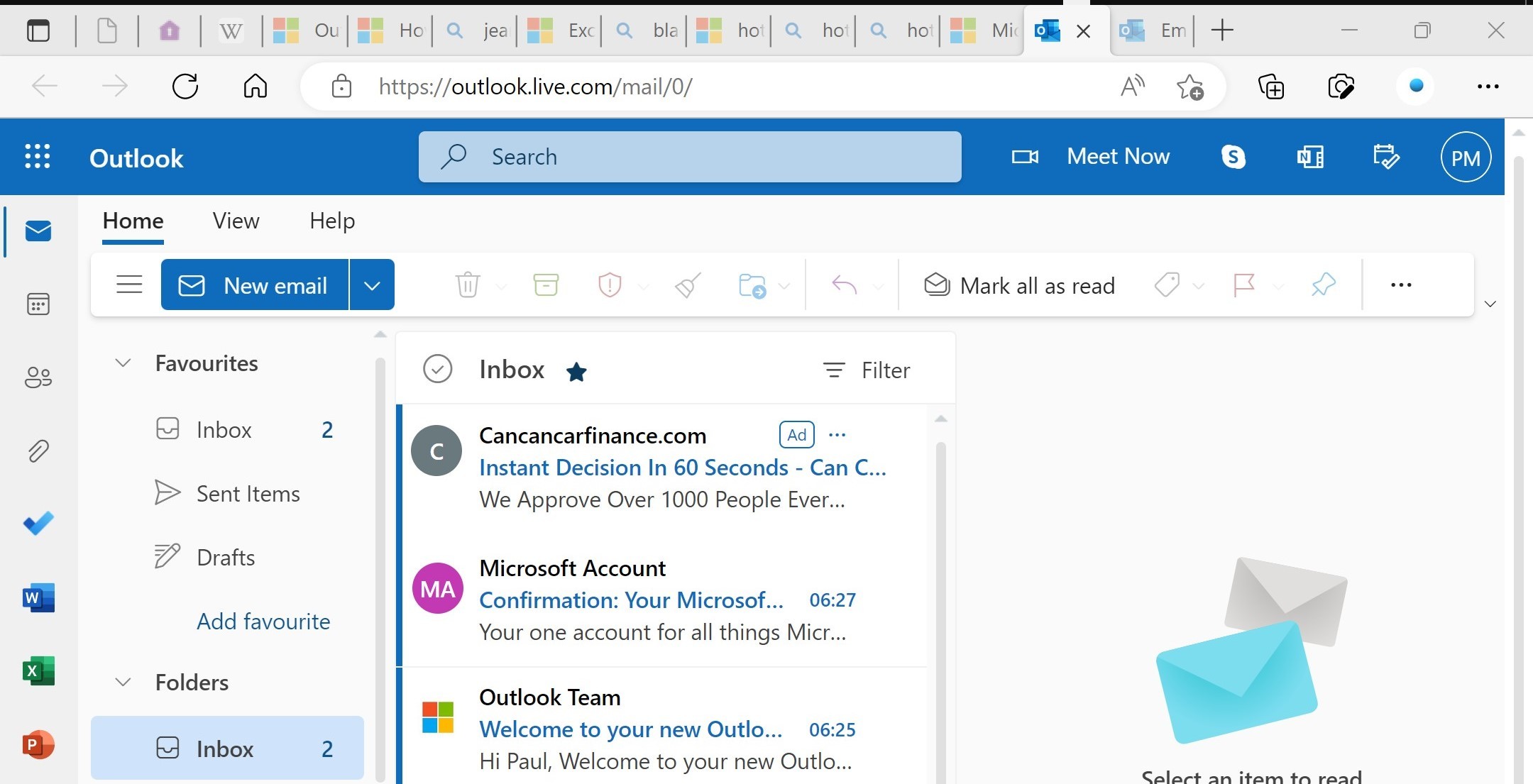Collapse the Folders section
Image resolution: width=1533 pixels, height=784 pixels.
[123, 683]
